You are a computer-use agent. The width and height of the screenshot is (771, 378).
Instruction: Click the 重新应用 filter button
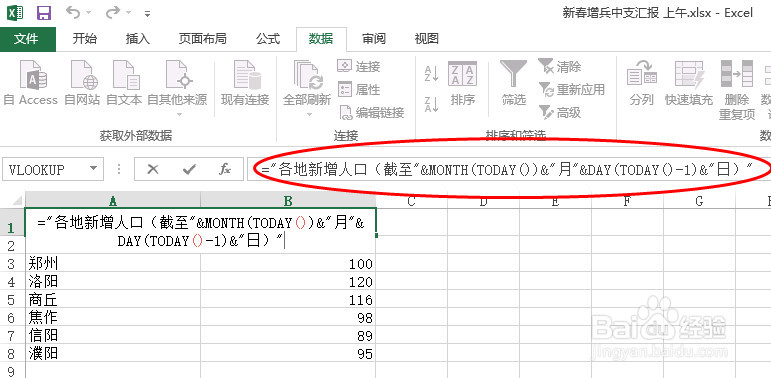click(x=571, y=89)
